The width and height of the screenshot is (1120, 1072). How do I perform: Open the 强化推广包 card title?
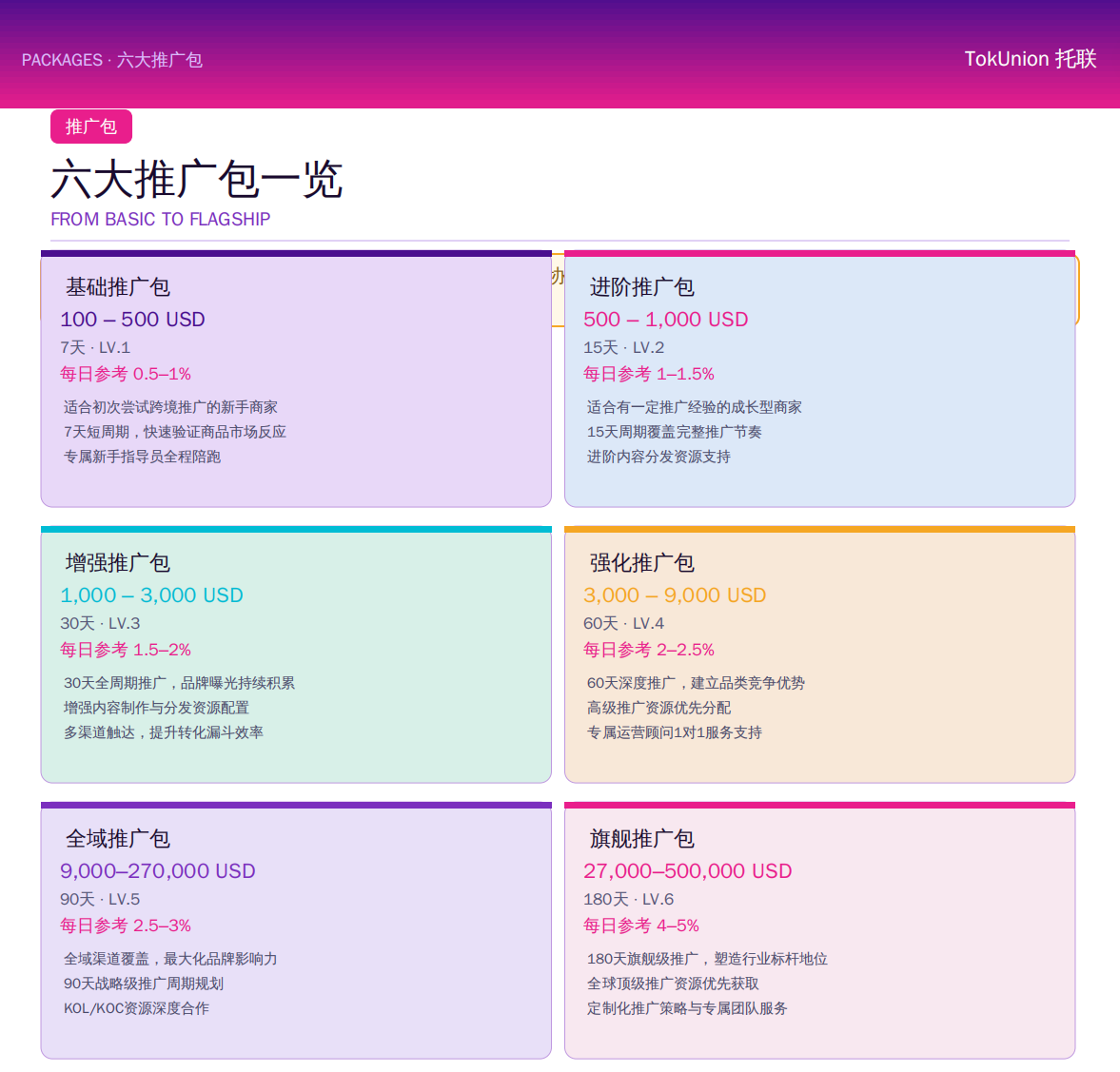pos(641,563)
